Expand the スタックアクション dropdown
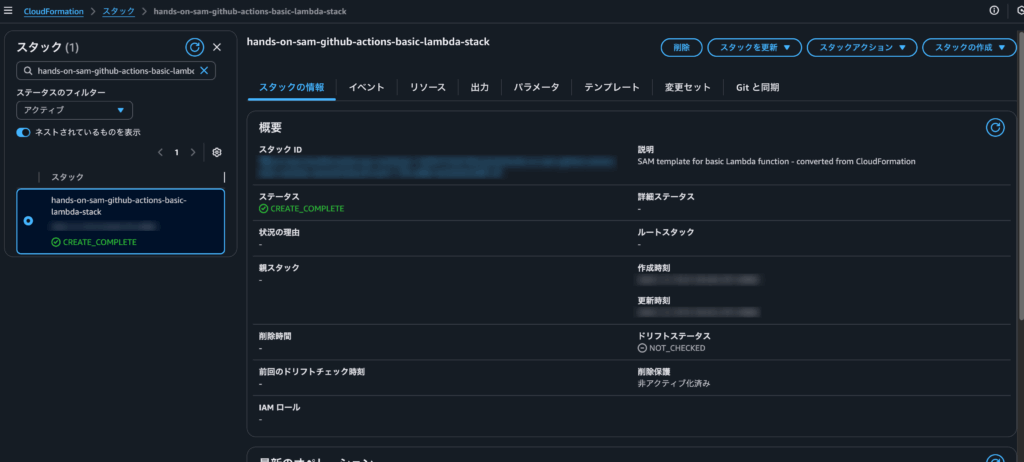Screen dimensions: 1024x462 pyautogui.click(x=861, y=47)
